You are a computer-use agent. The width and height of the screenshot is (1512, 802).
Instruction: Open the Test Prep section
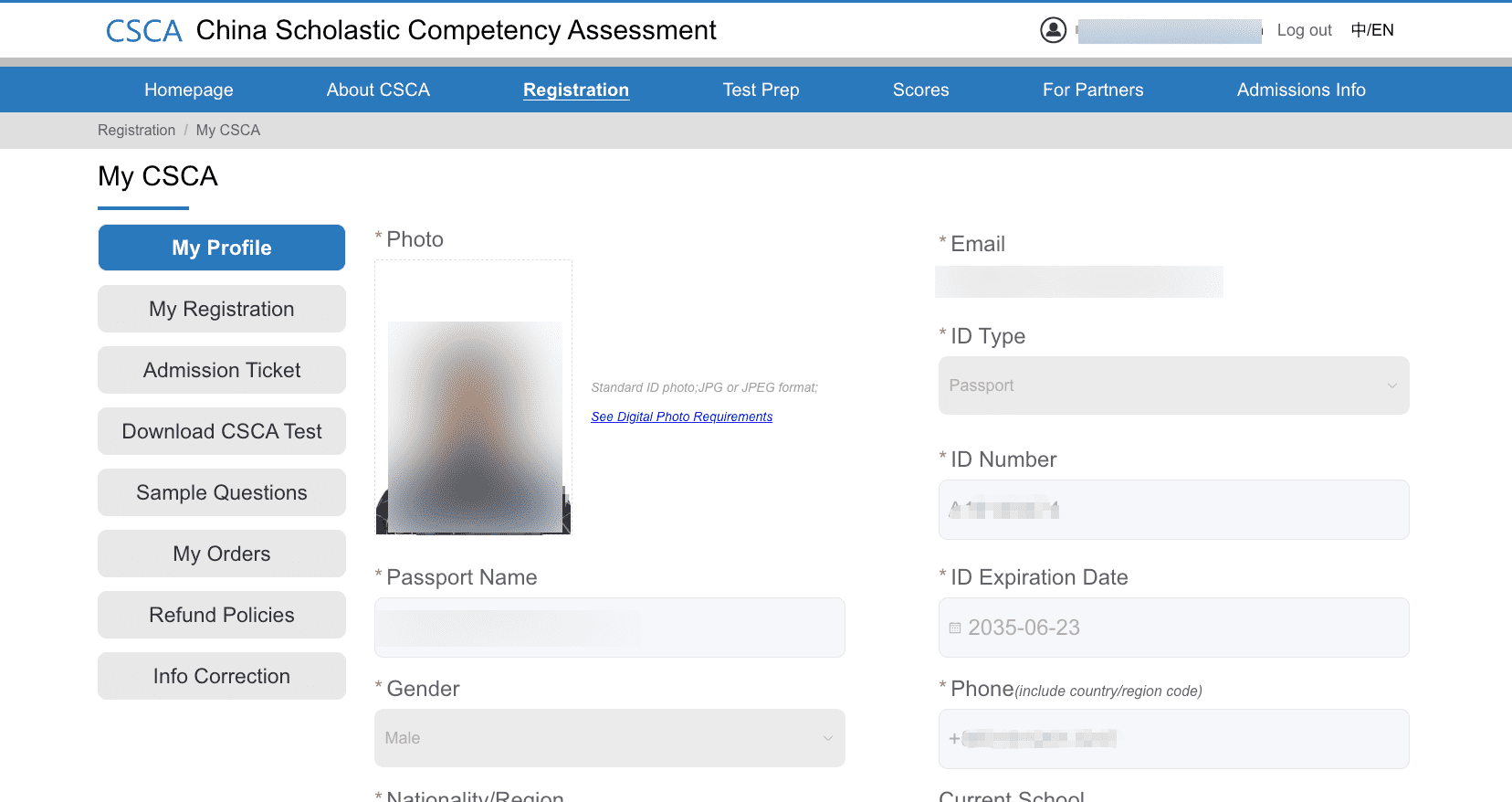pos(761,90)
